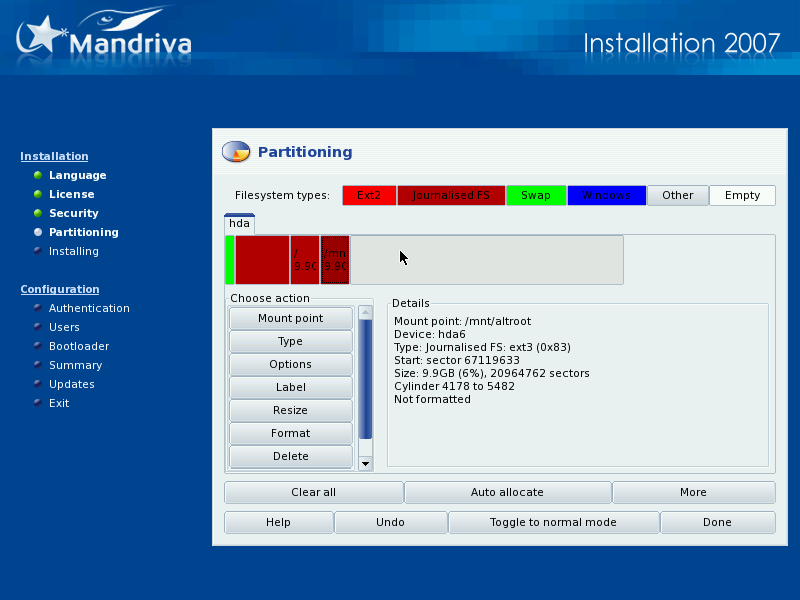Image resolution: width=800 pixels, height=600 pixels.
Task: Delete the selected partition
Action: point(291,456)
